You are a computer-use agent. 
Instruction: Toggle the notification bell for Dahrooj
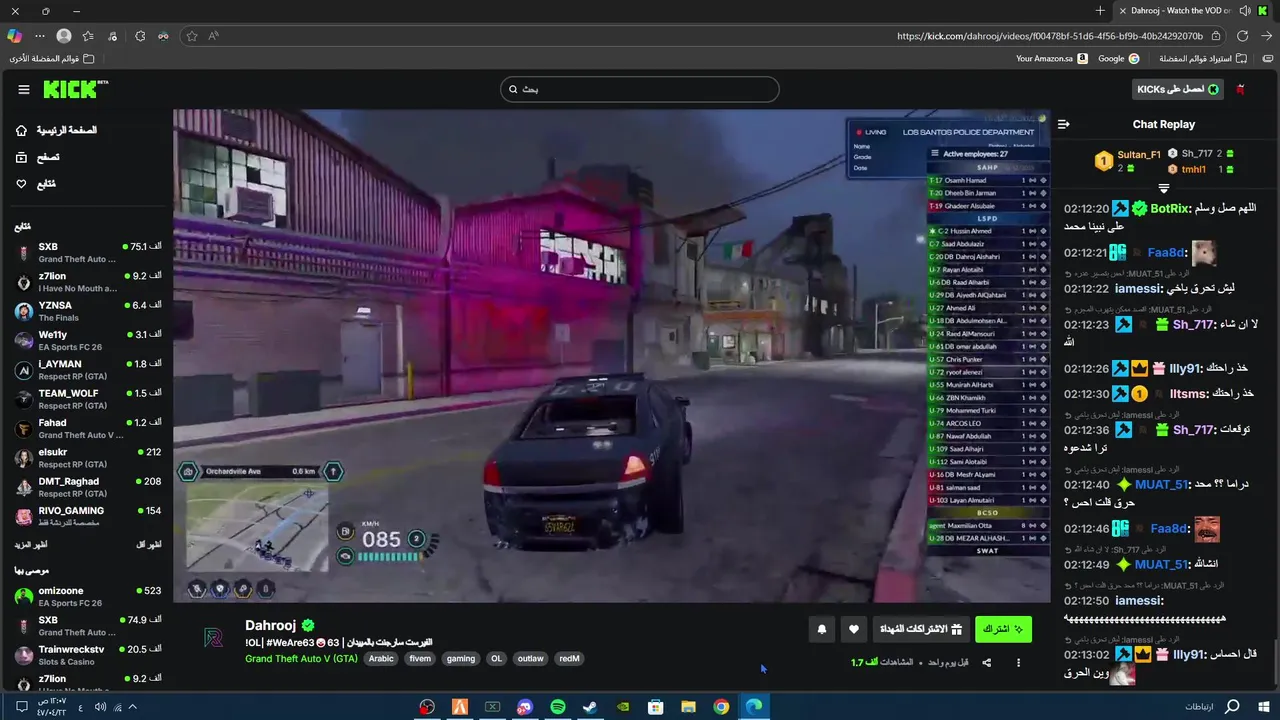822,629
